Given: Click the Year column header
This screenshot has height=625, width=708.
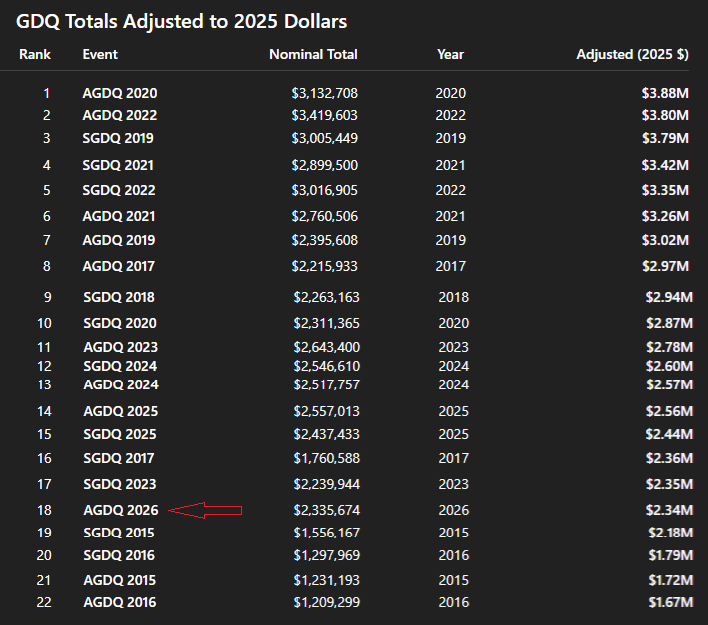Looking at the screenshot, I should coord(450,55).
